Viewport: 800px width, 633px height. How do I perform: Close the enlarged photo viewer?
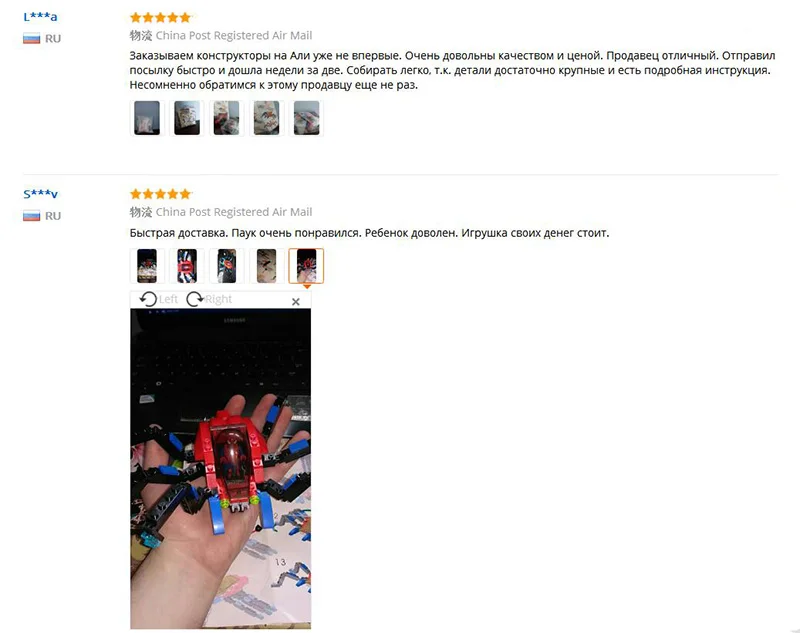(295, 301)
